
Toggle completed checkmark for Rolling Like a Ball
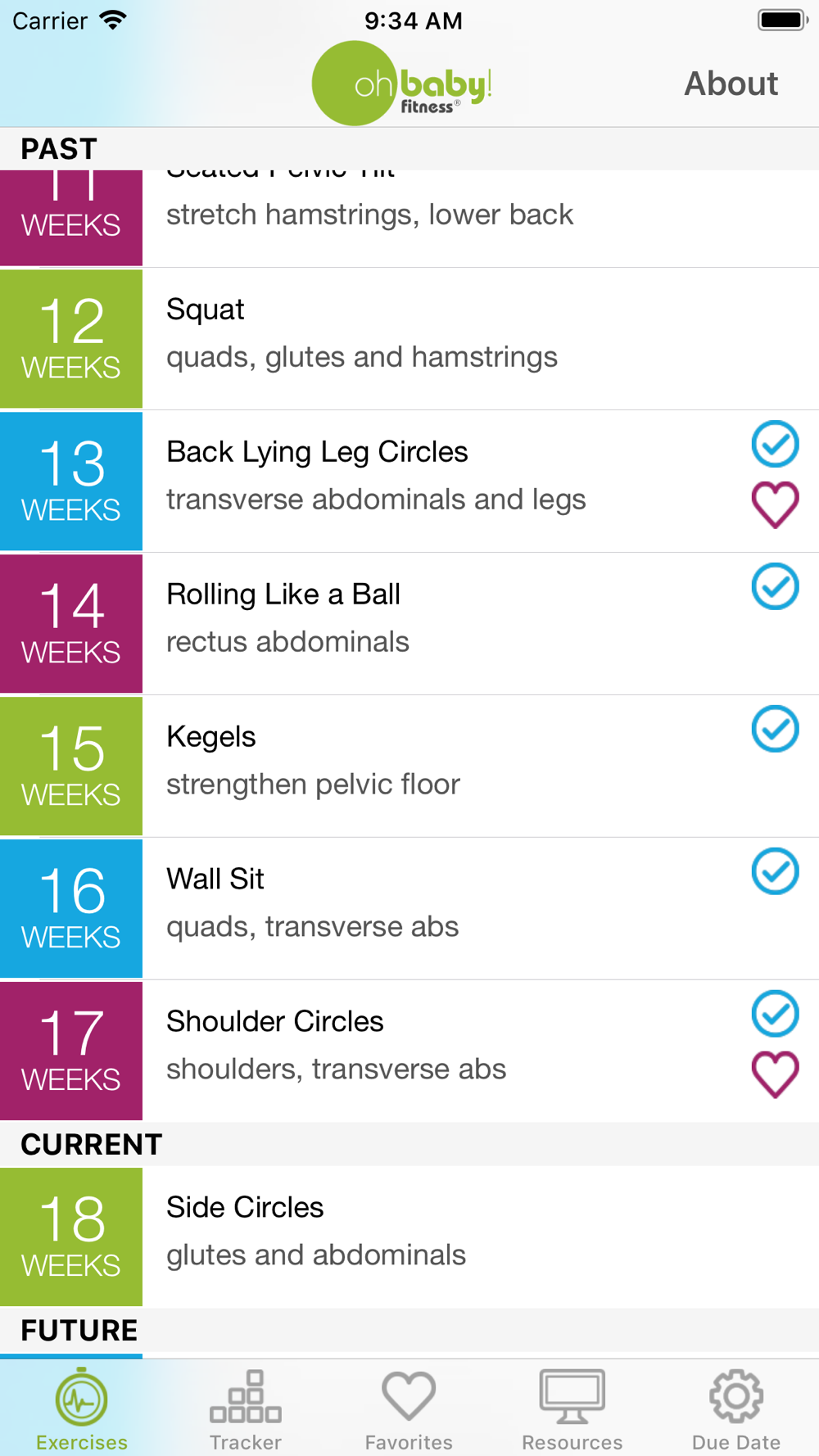point(775,586)
